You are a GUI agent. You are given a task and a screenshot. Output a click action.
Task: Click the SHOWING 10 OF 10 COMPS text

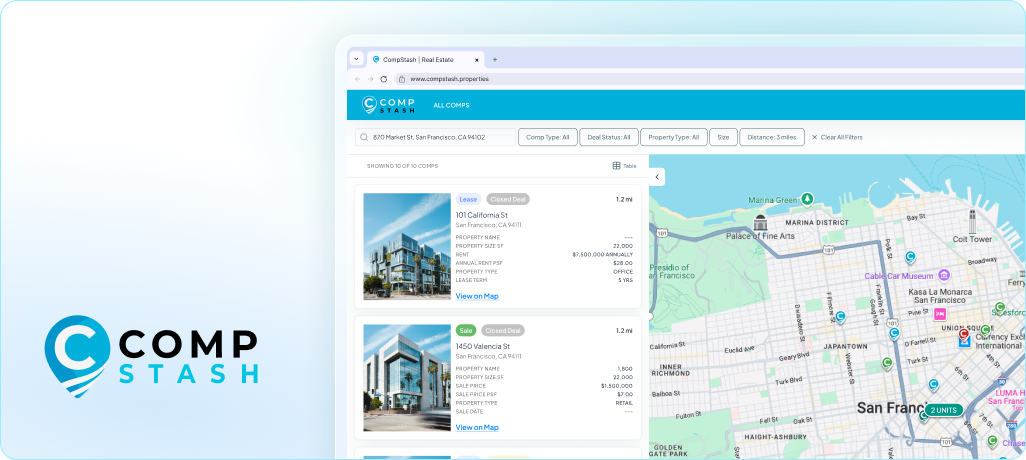point(402,166)
